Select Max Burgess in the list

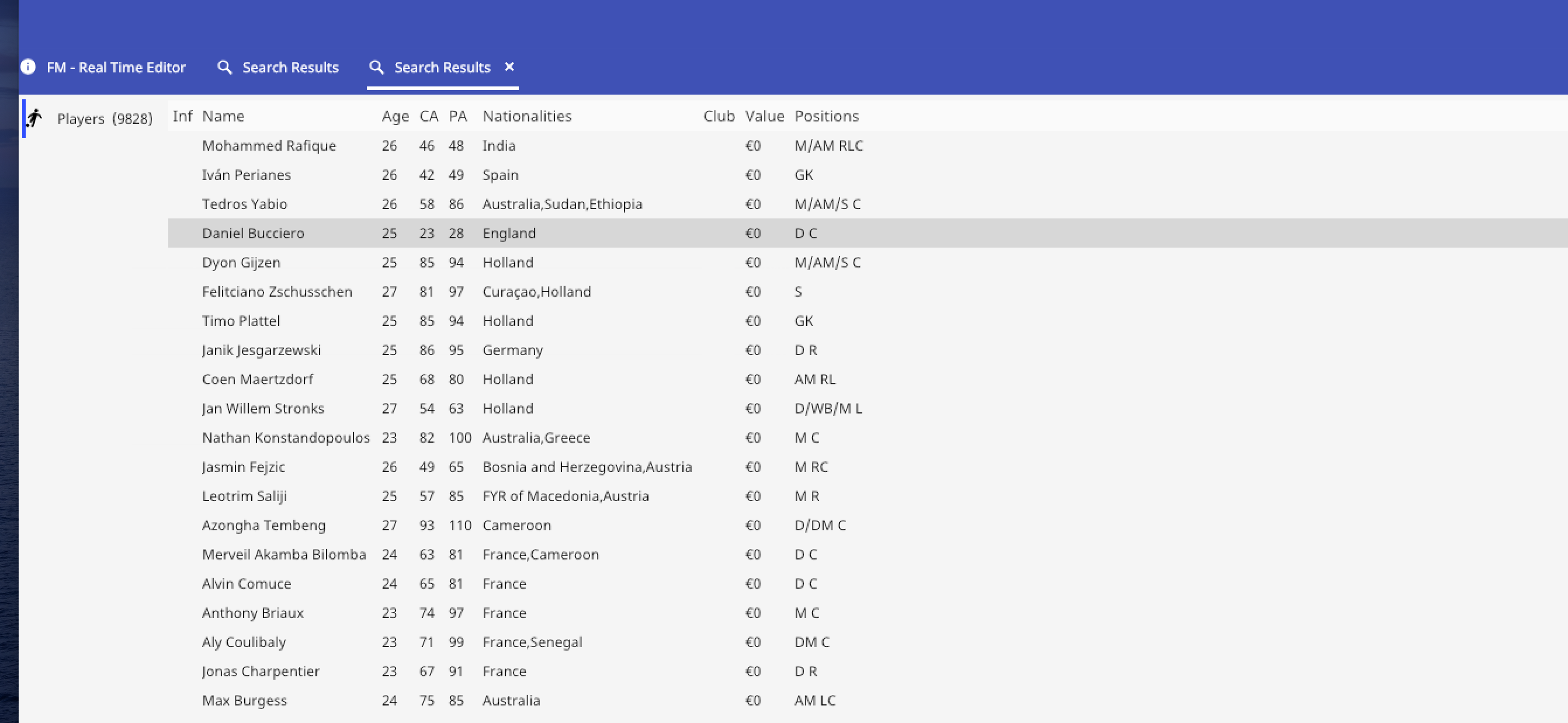(x=244, y=700)
